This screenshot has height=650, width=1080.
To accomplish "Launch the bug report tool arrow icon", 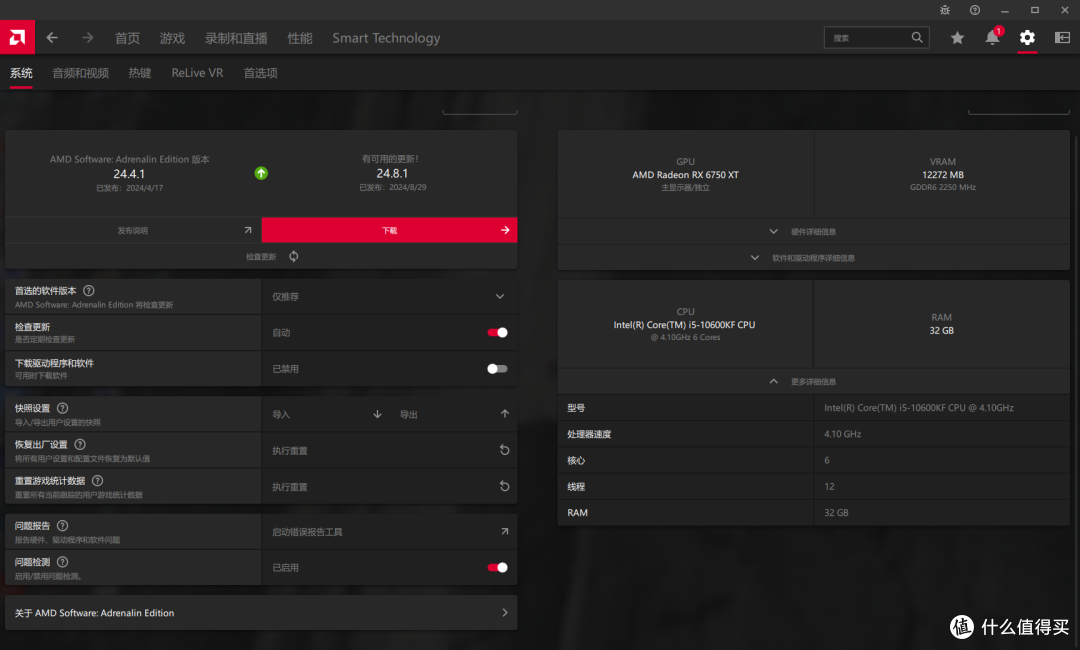I will [505, 531].
